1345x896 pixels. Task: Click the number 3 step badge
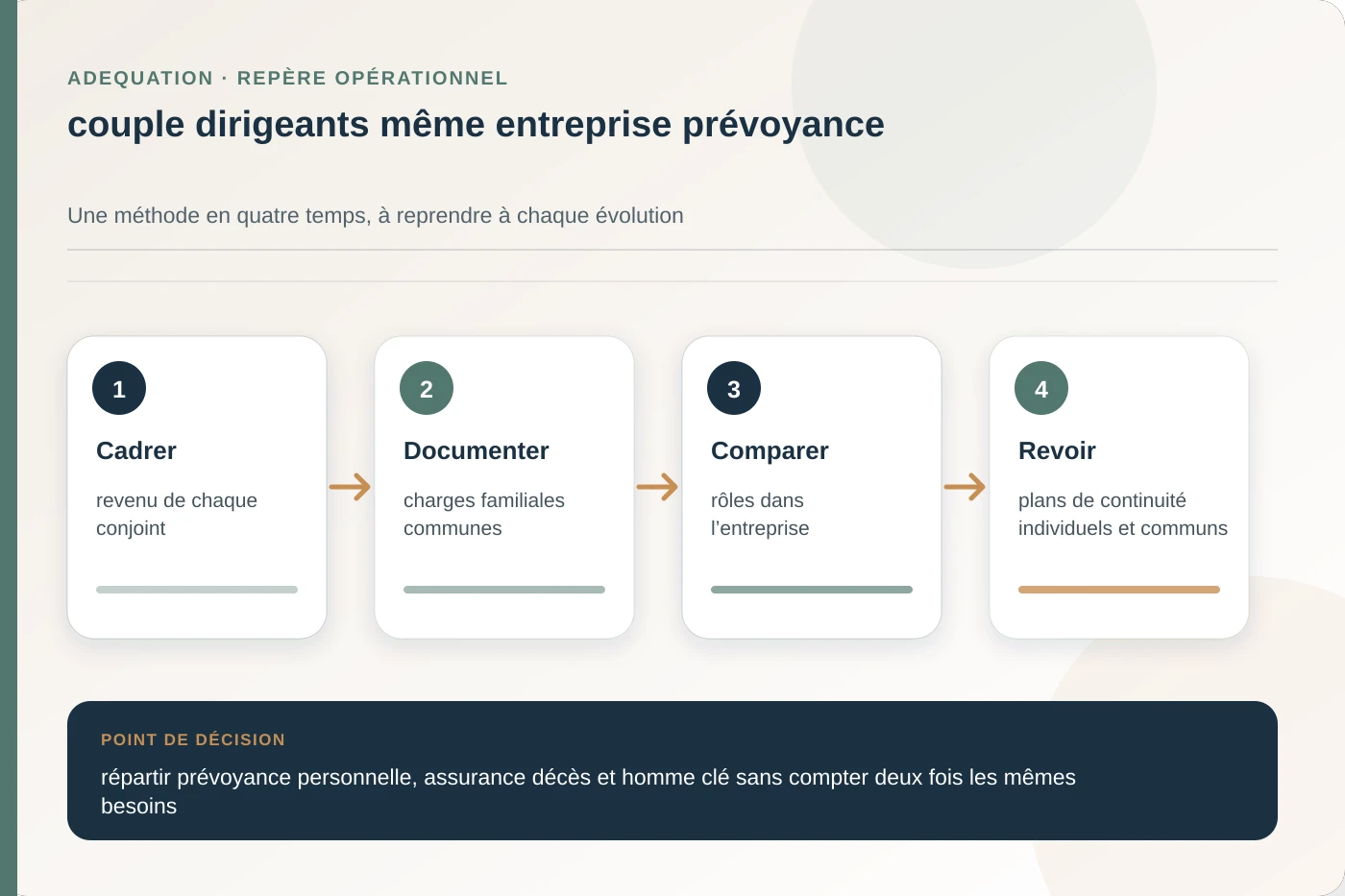[x=734, y=388]
